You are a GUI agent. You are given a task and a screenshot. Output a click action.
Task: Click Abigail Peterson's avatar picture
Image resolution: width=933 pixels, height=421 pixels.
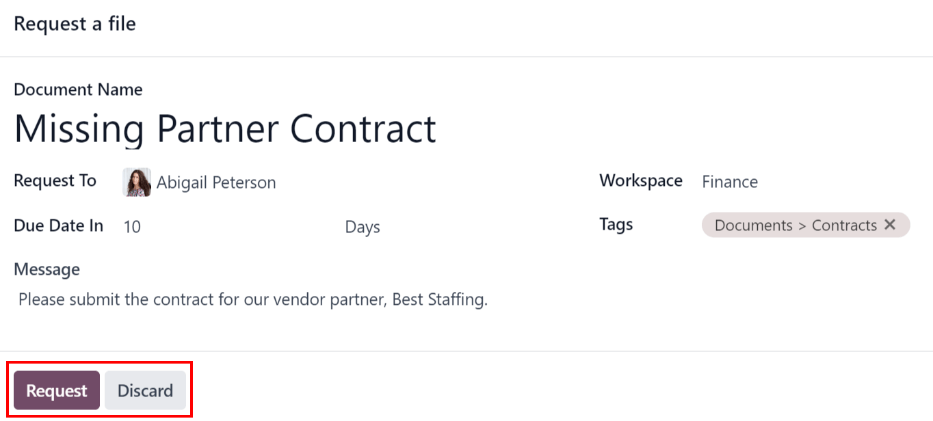coord(136,182)
